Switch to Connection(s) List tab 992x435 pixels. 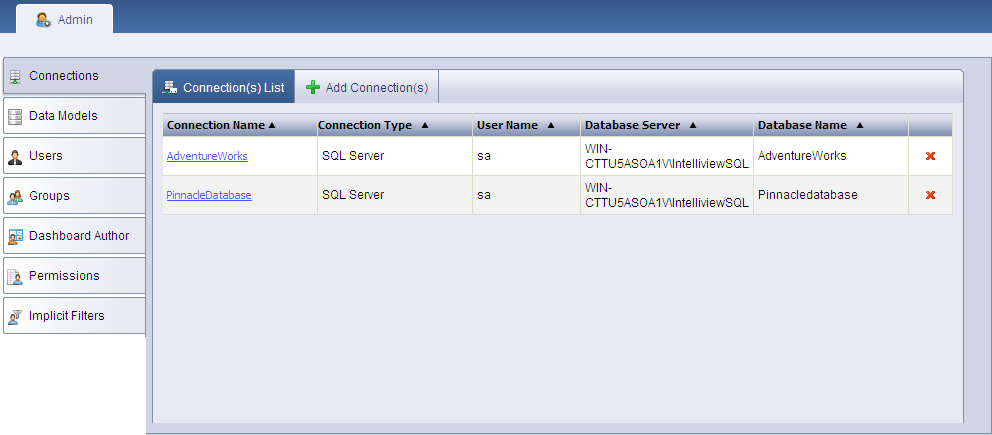(x=223, y=88)
